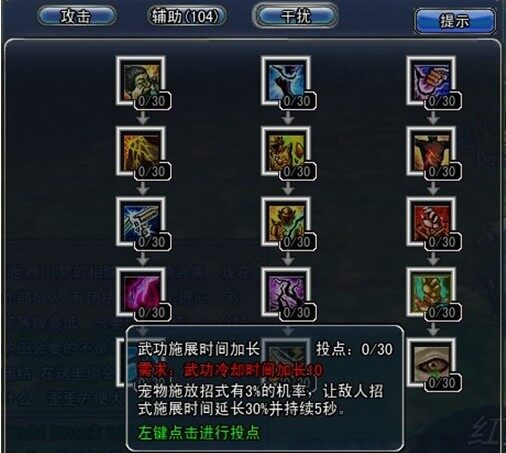Click the 0/30 counter on purple fist skill

(x=443, y=101)
